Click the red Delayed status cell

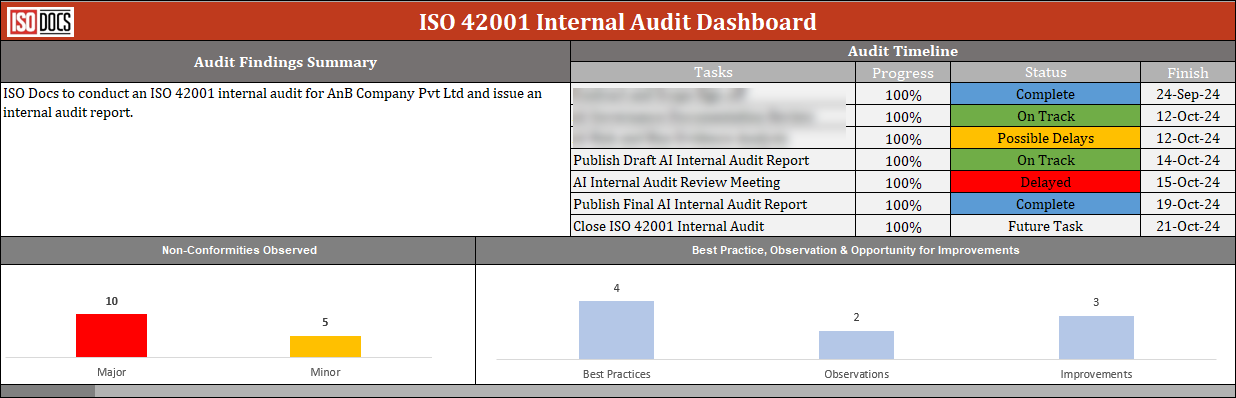tap(1045, 182)
